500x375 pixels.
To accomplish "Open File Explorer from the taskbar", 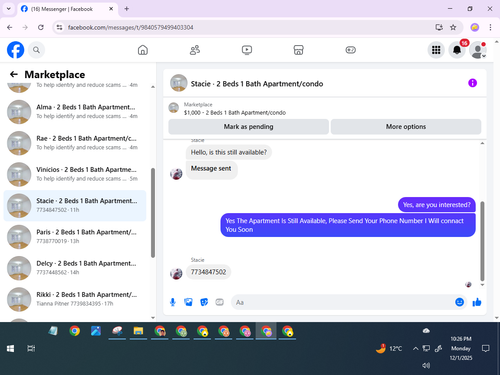I will click(138, 331).
